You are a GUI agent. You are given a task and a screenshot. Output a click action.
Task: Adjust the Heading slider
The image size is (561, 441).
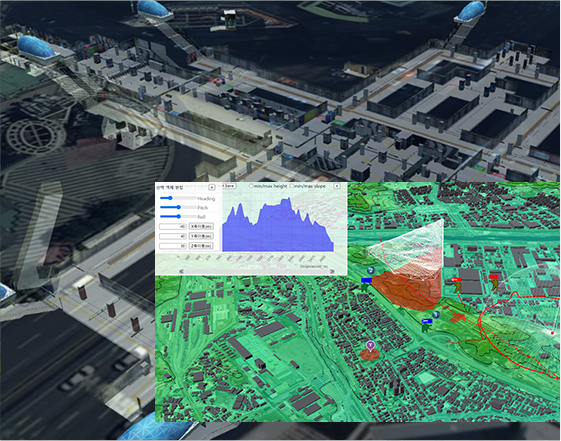tap(177, 198)
